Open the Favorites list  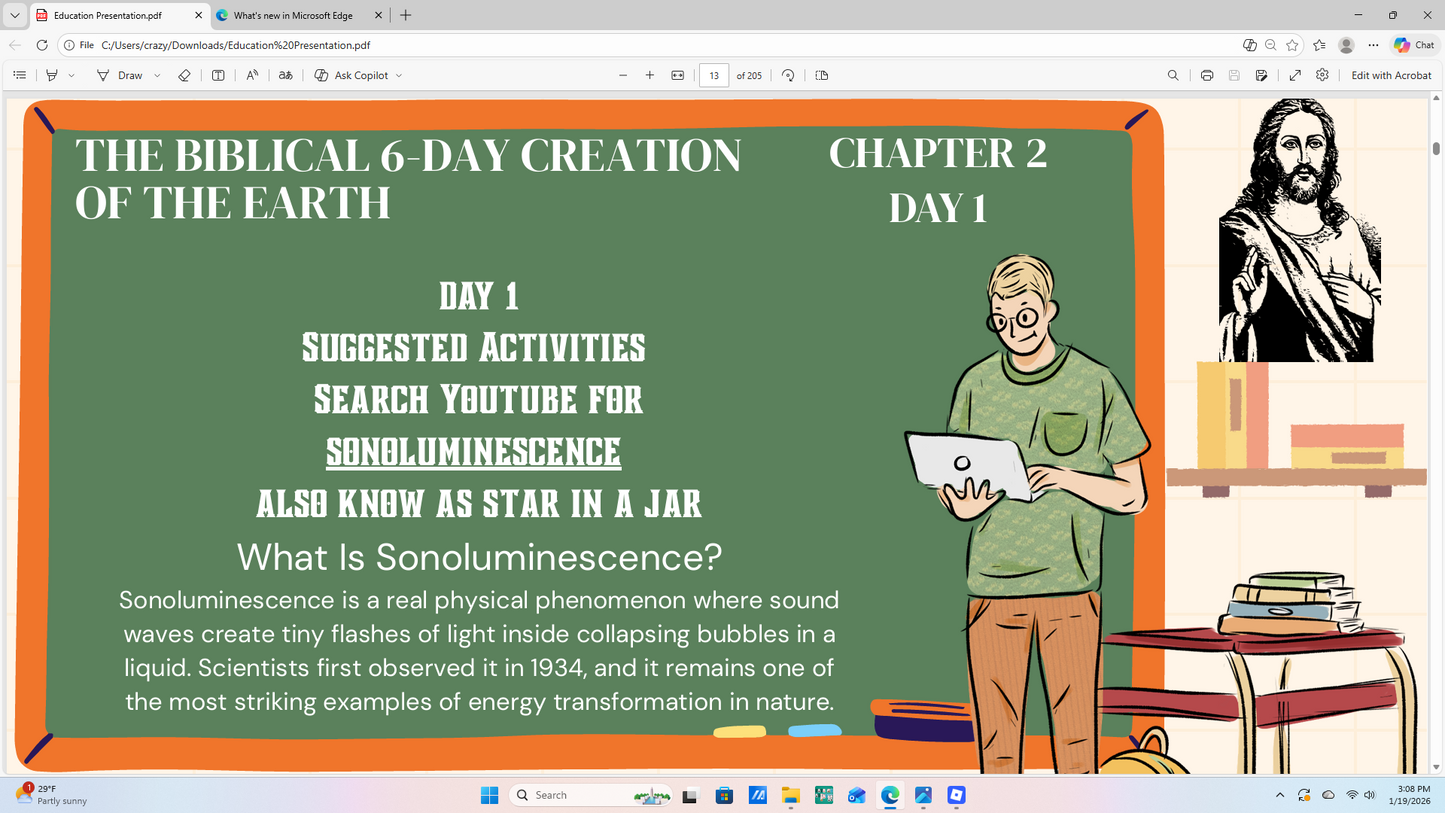1319,45
